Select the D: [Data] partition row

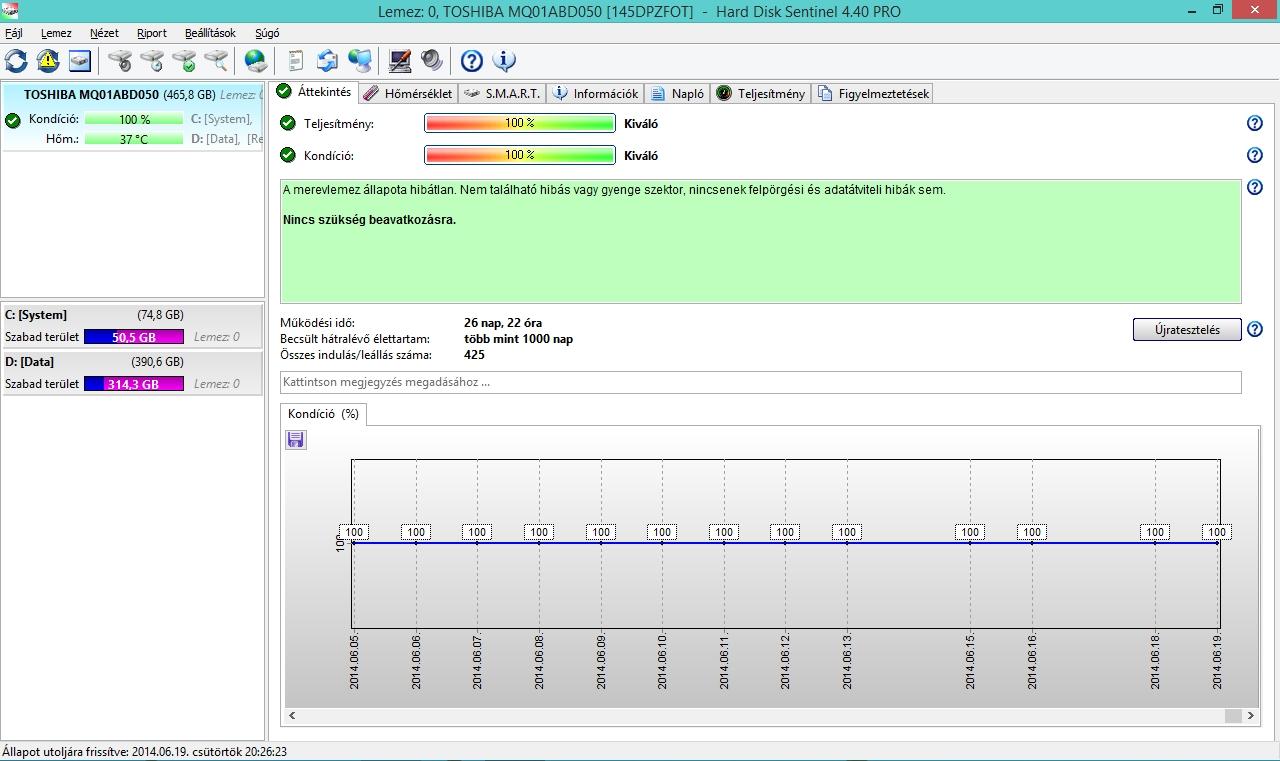point(133,372)
